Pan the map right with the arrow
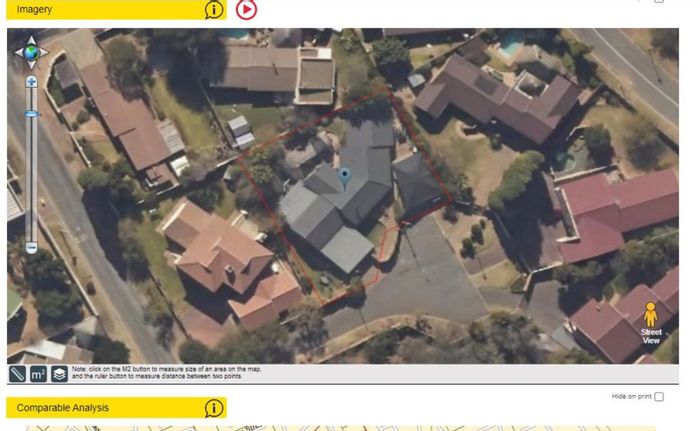Screen dimensions: 700x431 coord(44,53)
